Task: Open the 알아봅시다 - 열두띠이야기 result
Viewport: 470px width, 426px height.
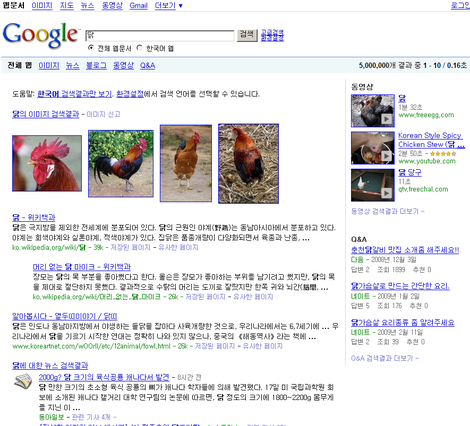Action: coord(65,316)
